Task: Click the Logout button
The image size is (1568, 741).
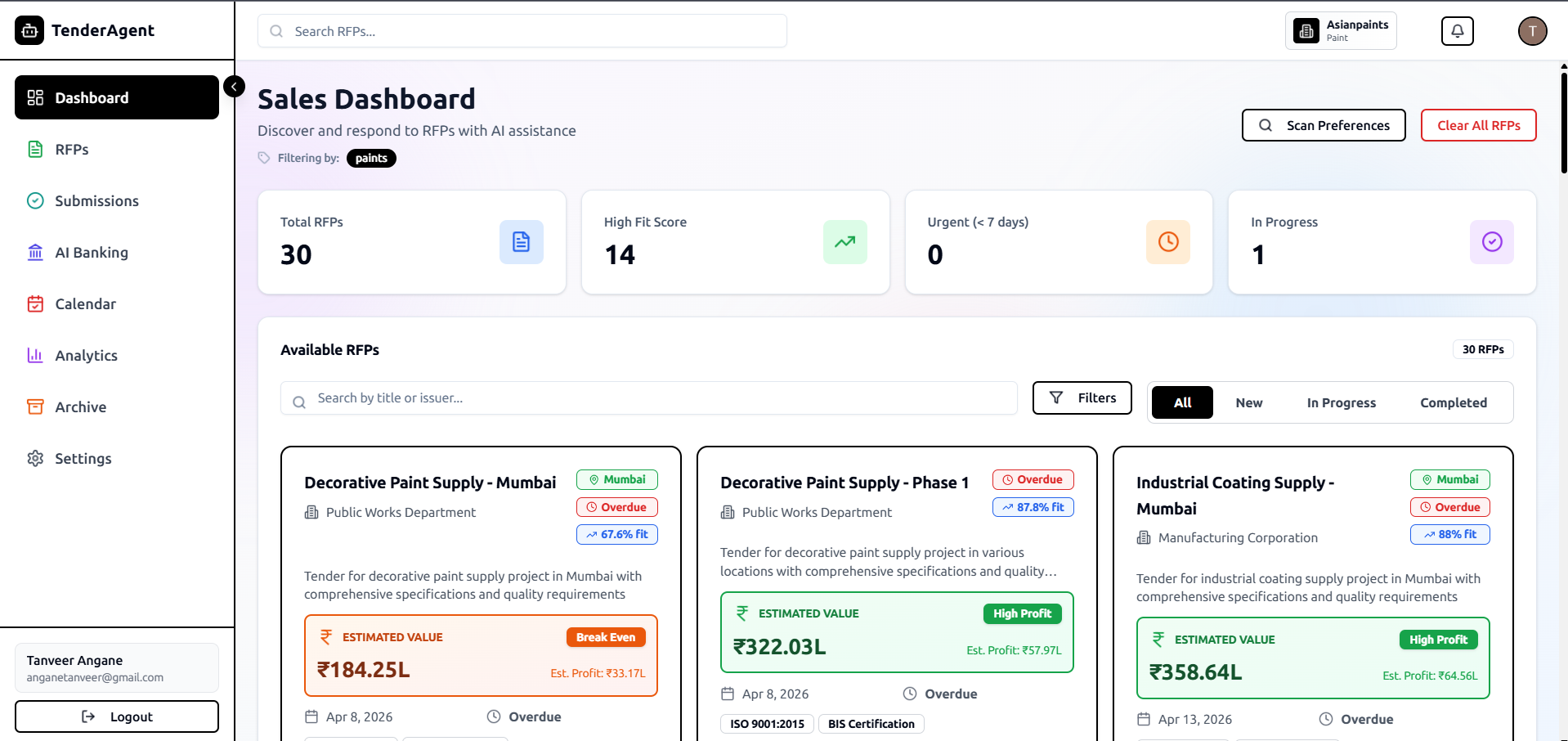Action: tap(117, 716)
